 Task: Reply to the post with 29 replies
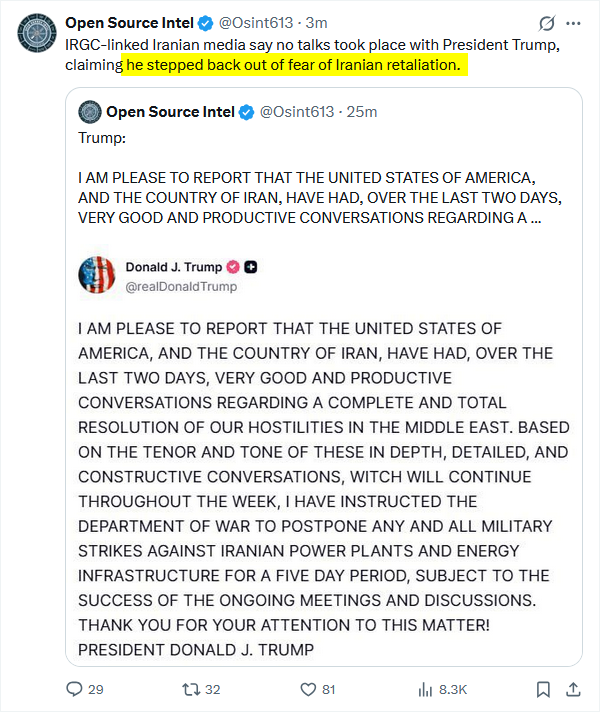(74, 689)
